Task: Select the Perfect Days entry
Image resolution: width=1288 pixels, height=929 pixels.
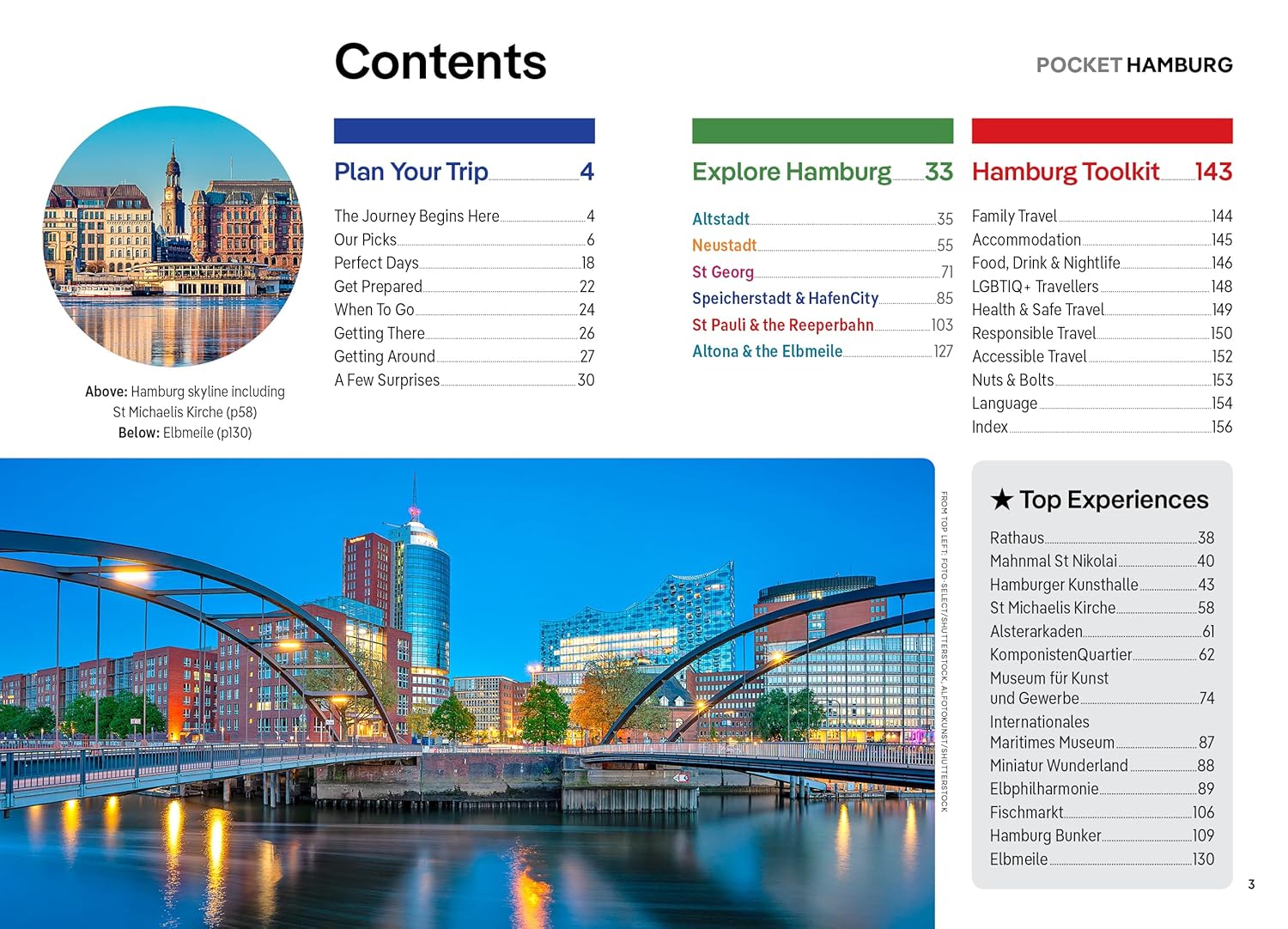Action: [376, 263]
